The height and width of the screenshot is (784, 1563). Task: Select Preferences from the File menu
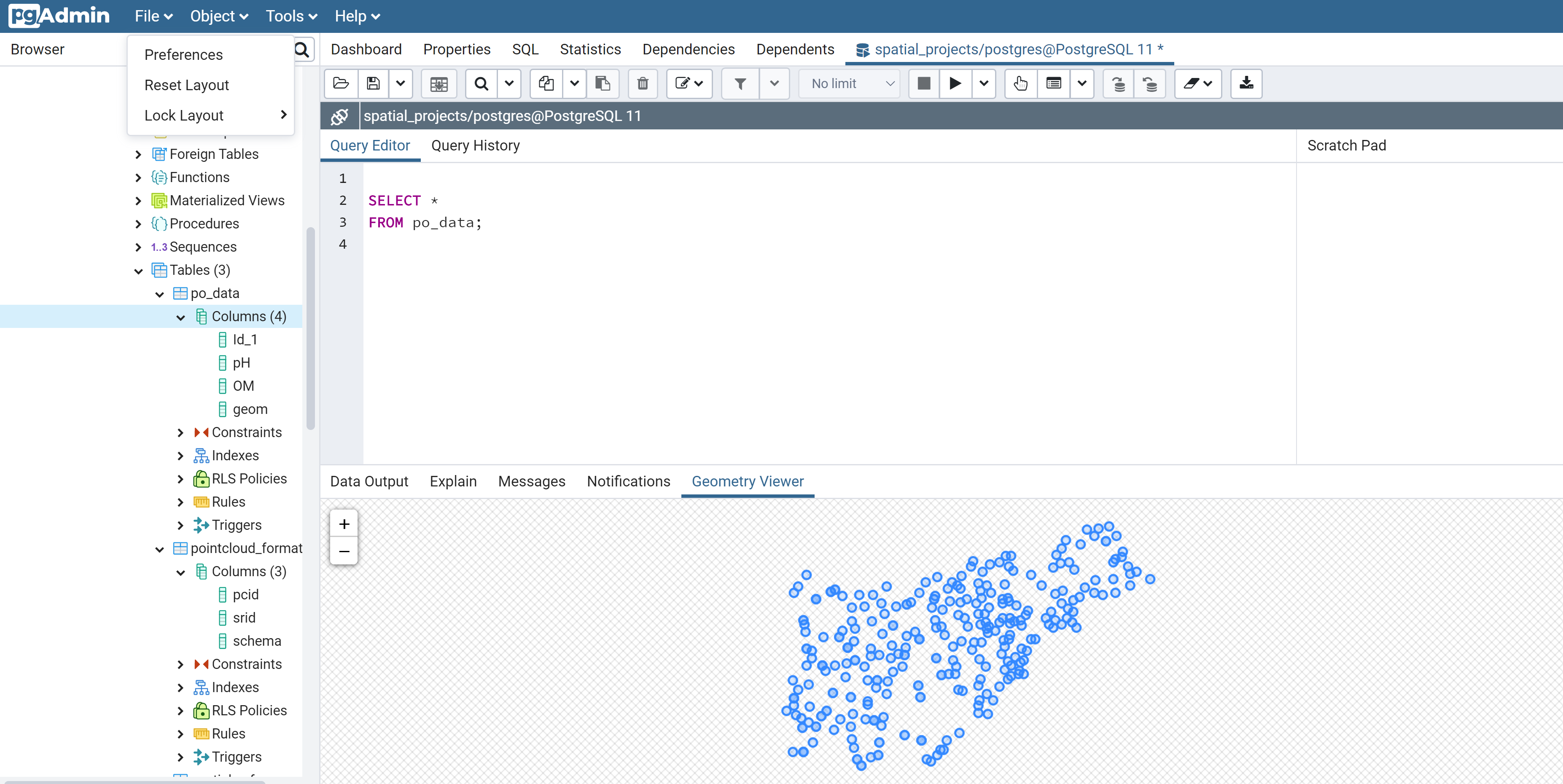tap(183, 54)
